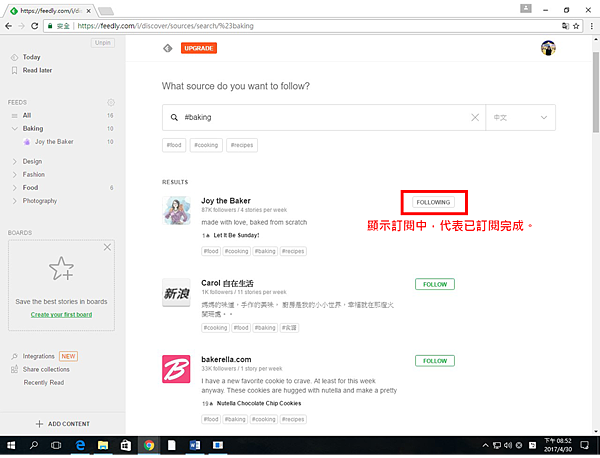Open the Task View icon on taskbar

tap(56, 445)
